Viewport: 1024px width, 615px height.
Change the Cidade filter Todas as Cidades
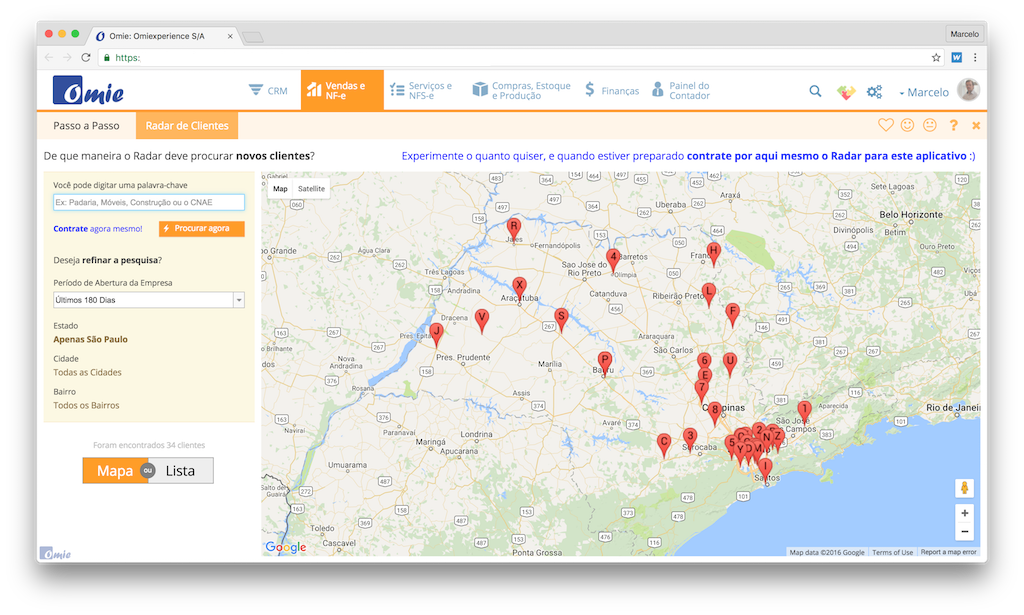click(88, 372)
